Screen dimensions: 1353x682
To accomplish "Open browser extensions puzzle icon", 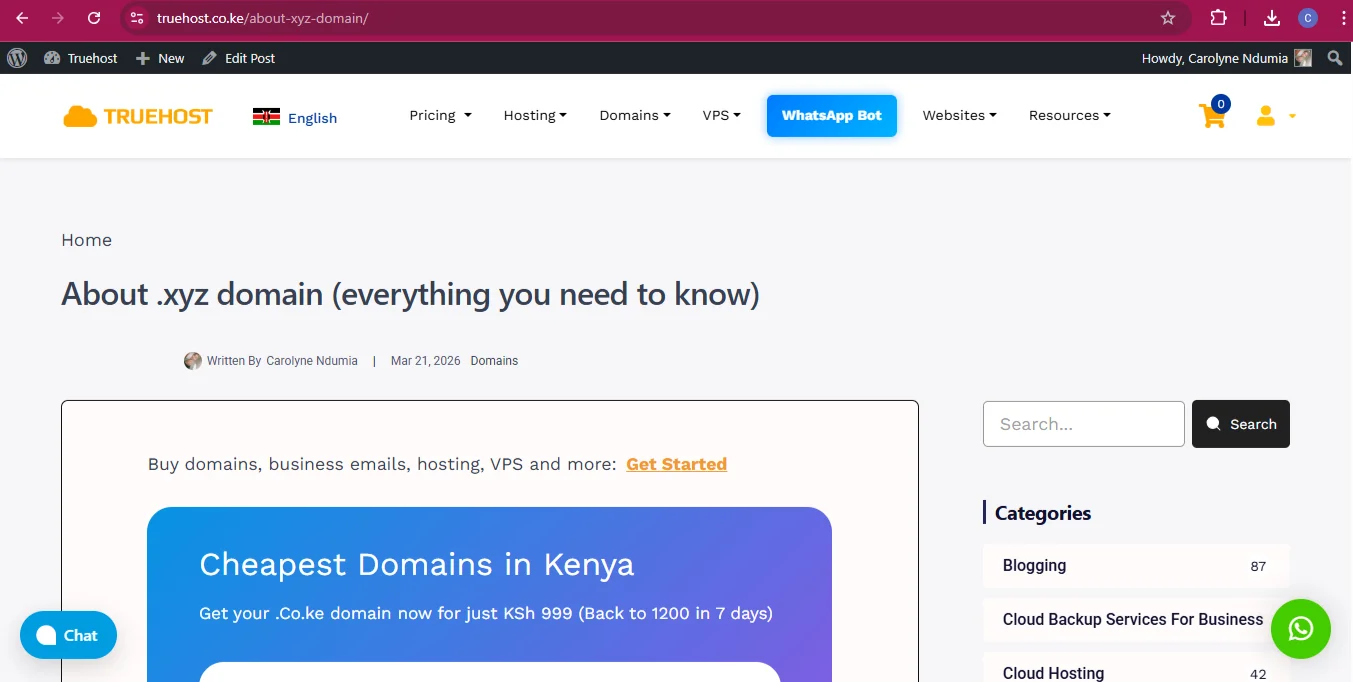I will 1218,18.
